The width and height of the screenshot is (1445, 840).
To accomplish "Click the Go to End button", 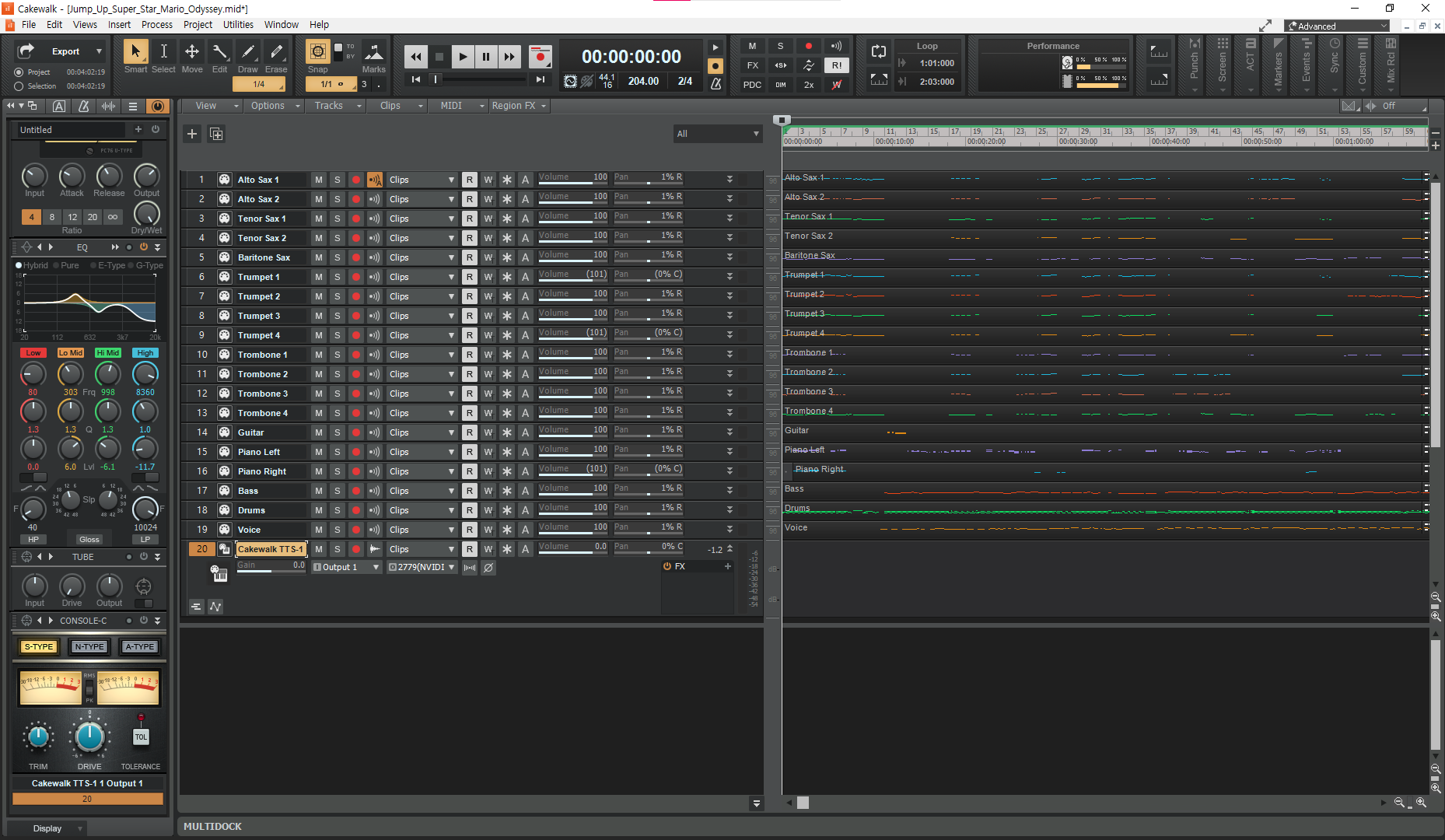I will click(x=540, y=79).
